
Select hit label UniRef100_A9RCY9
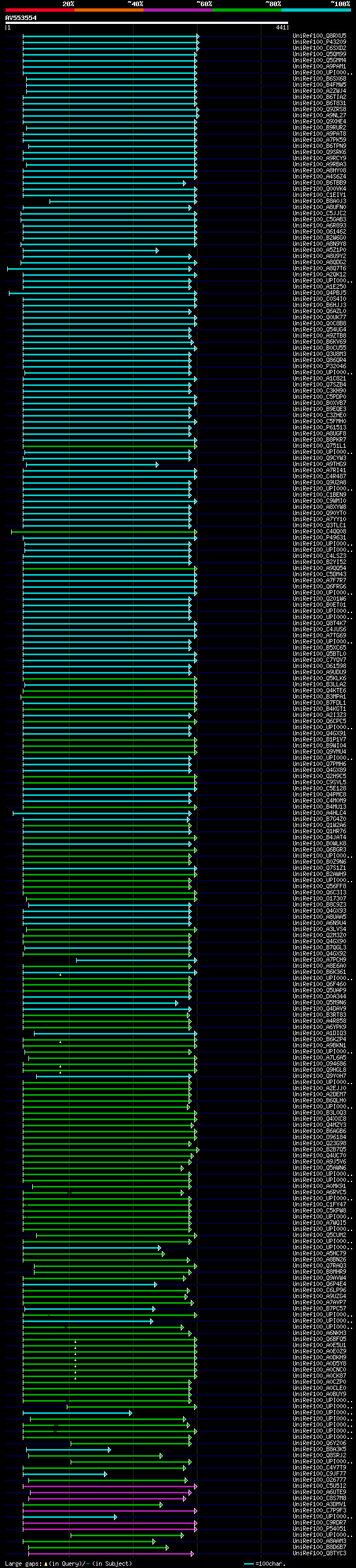click(319, 159)
